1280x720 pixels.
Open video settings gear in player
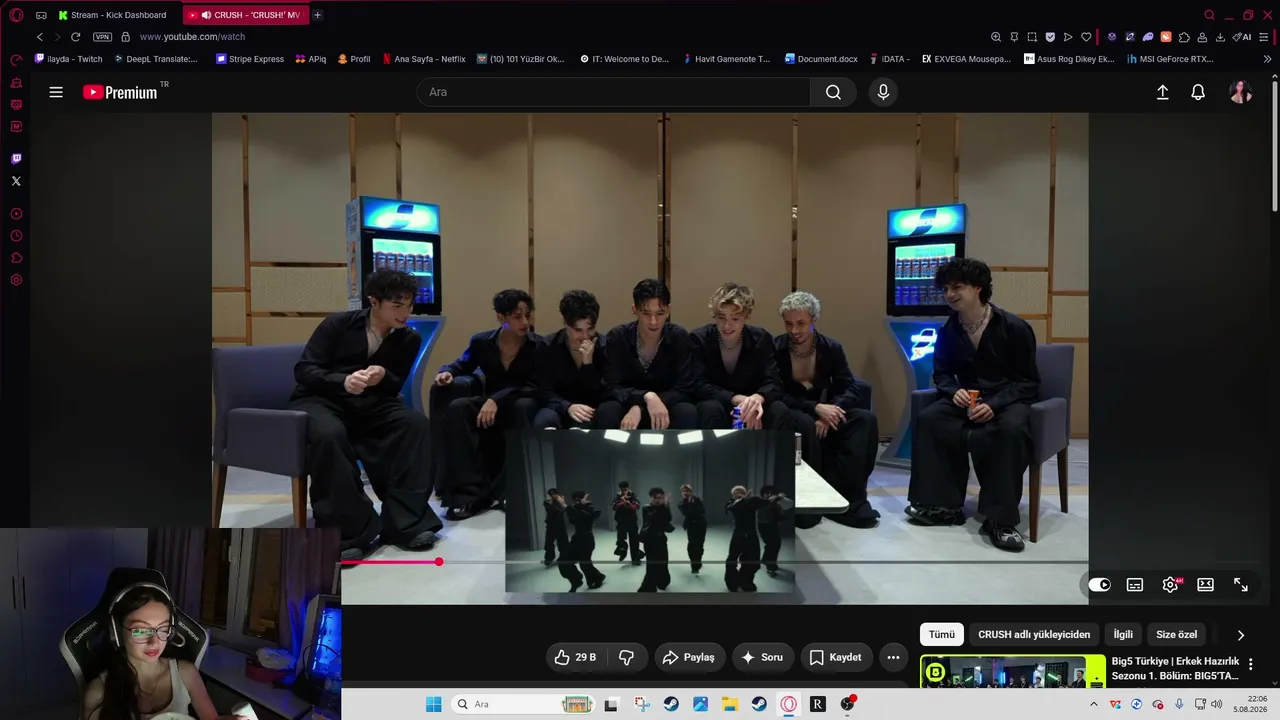[x=1170, y=585]
